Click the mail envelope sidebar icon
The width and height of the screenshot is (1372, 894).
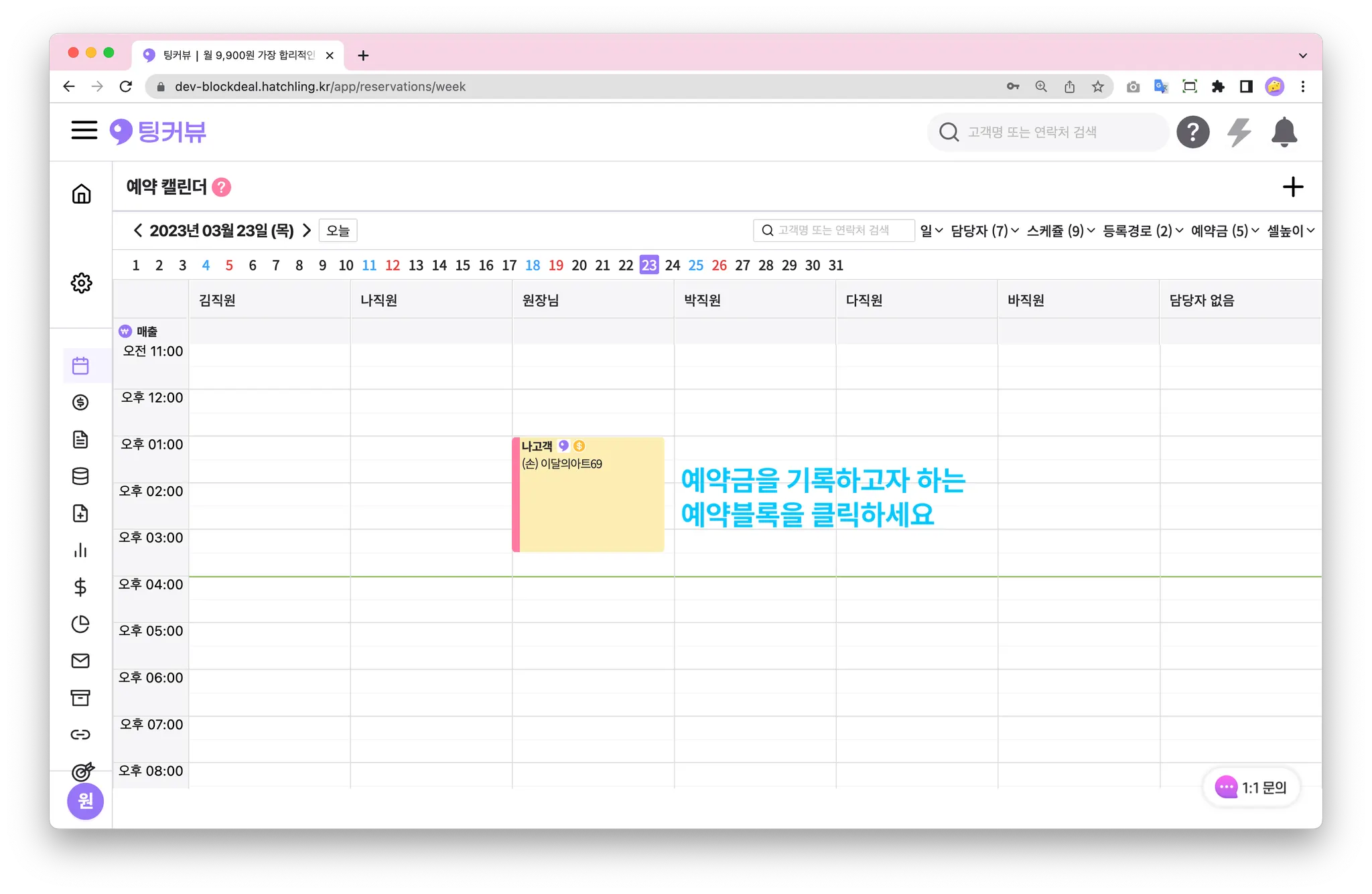click(80, 661)
